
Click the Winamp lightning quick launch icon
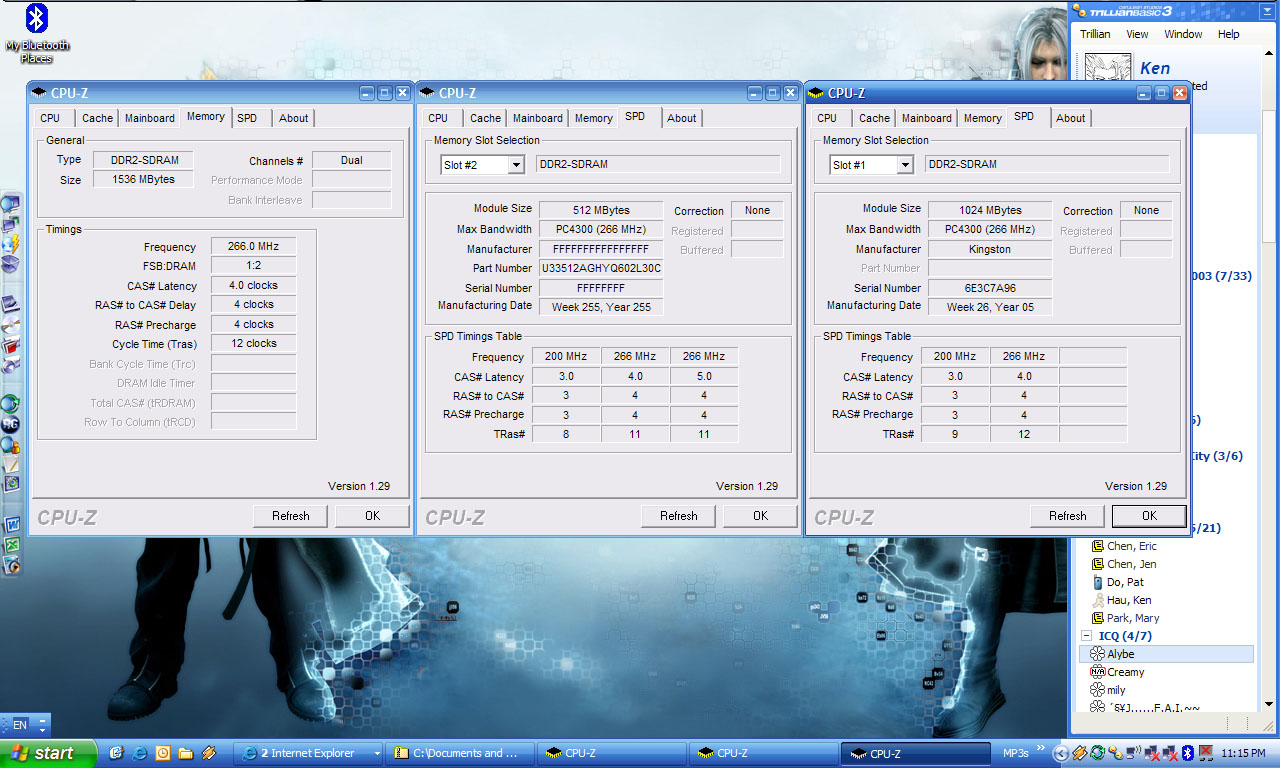[x=209, y=753]
